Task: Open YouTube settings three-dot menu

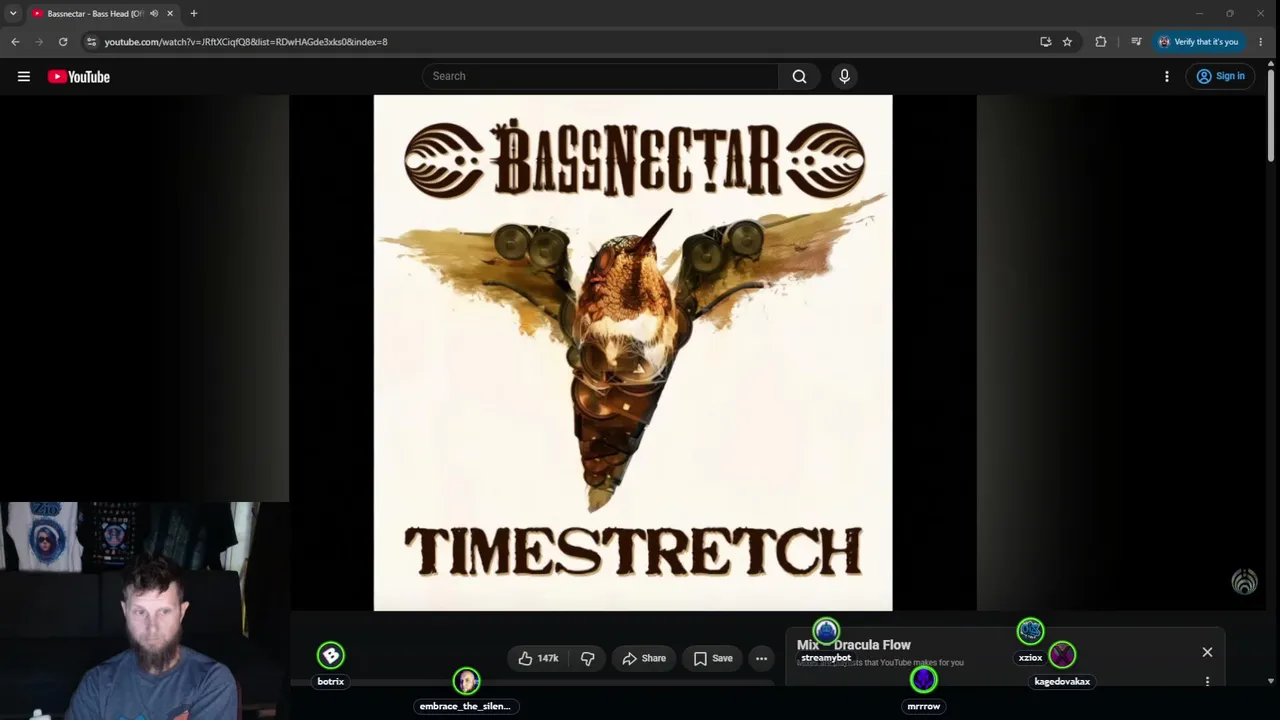Action: coord(1166,76)
